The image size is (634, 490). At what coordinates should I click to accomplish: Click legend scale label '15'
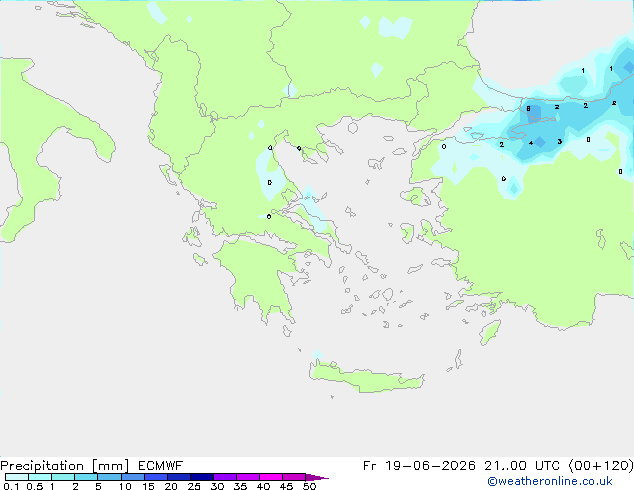148,486
